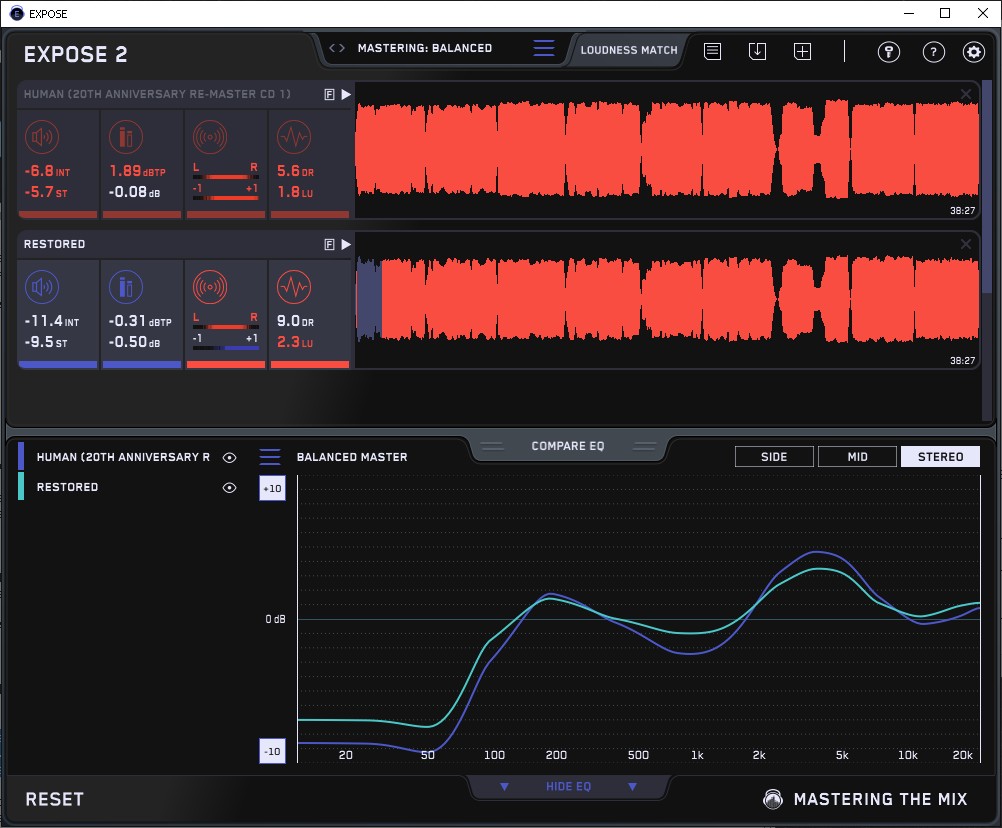This screenshot has width=1002, height=828.
Task: Open the Mastering: Balanced preset list menu
Action: (543, 49)
